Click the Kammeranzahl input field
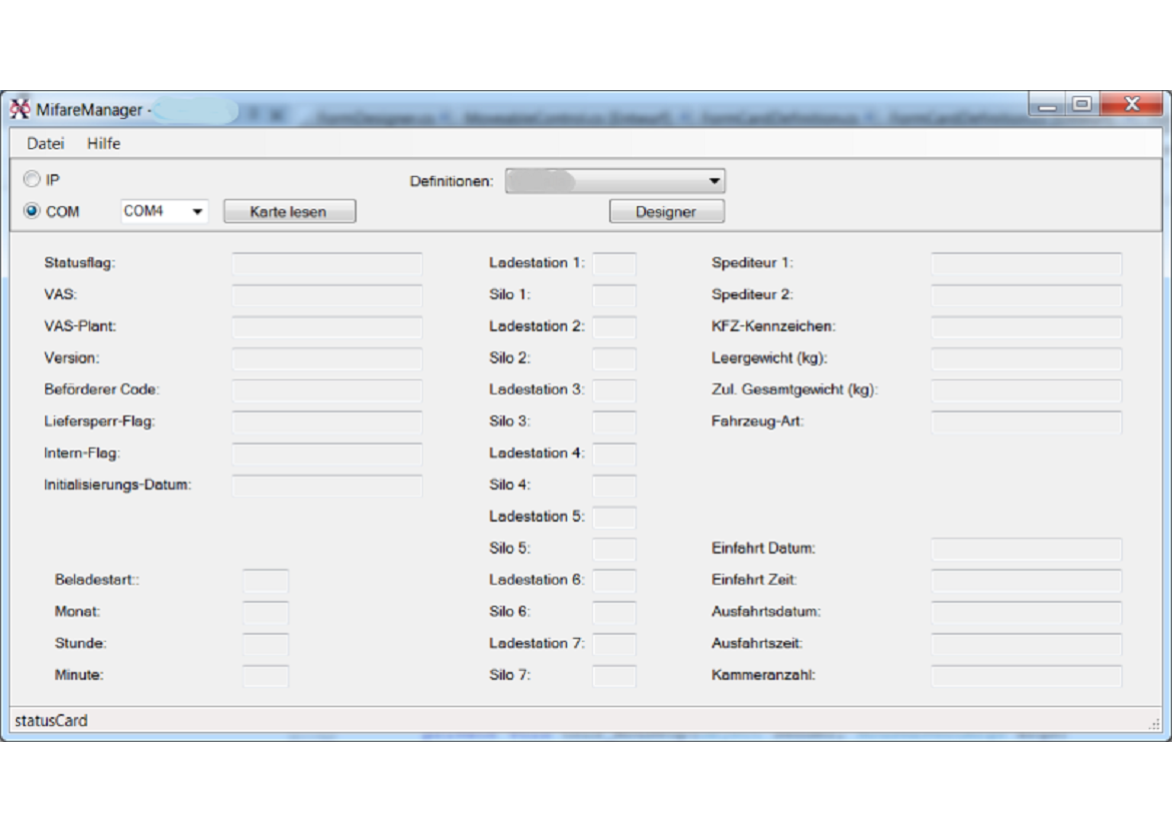This screenshot has height=833, width=1172. coord(1026,676)
